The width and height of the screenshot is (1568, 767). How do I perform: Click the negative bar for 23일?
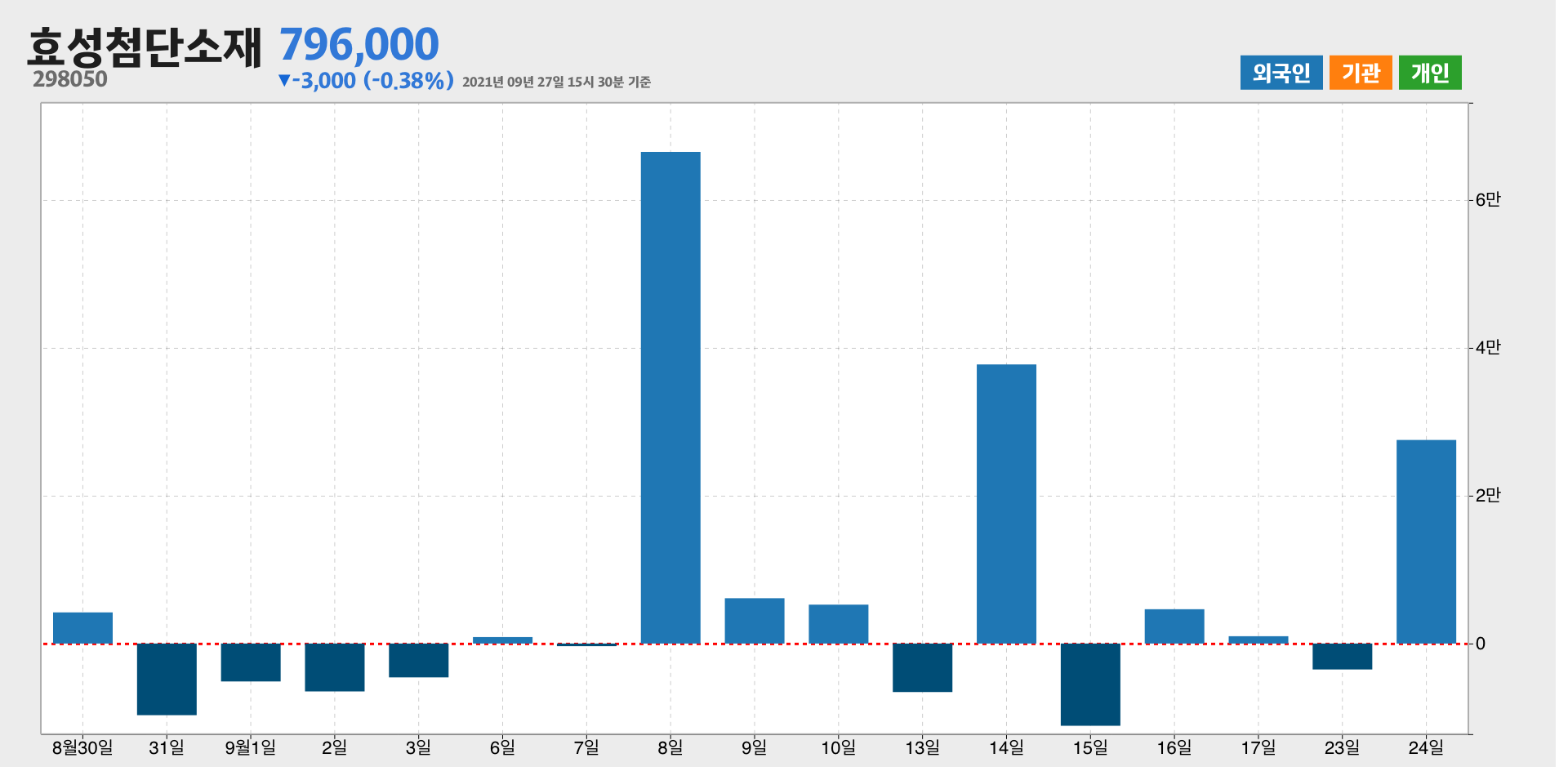pyautogui.click(x=1343, y=657)
